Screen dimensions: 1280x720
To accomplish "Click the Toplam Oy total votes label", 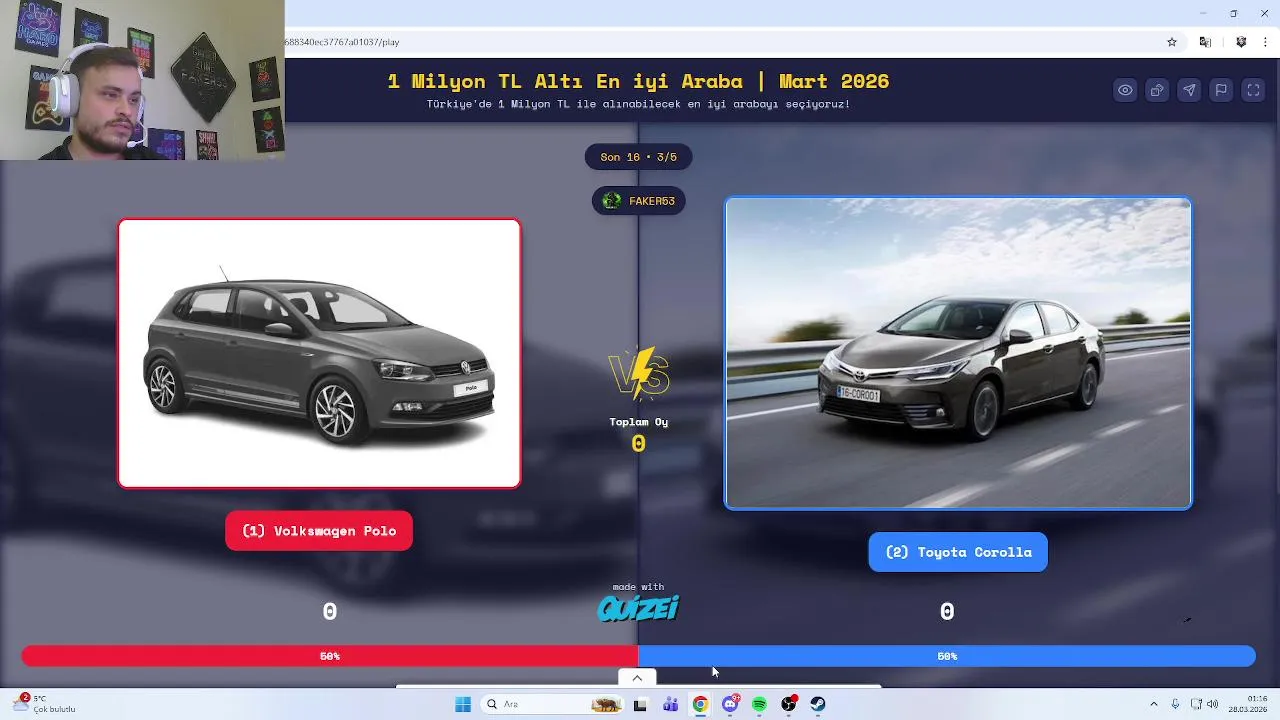I will [638, 422].
